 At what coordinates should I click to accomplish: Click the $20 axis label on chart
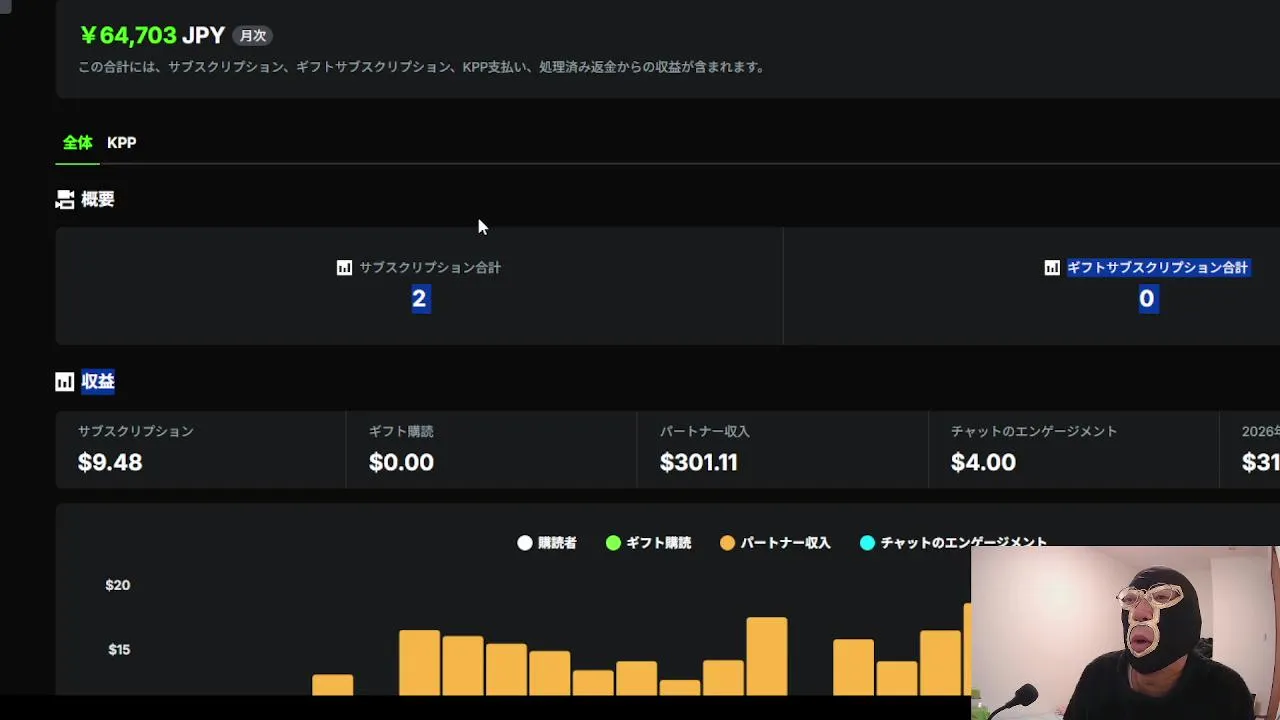pyautogui.click(x=118, y=585)
